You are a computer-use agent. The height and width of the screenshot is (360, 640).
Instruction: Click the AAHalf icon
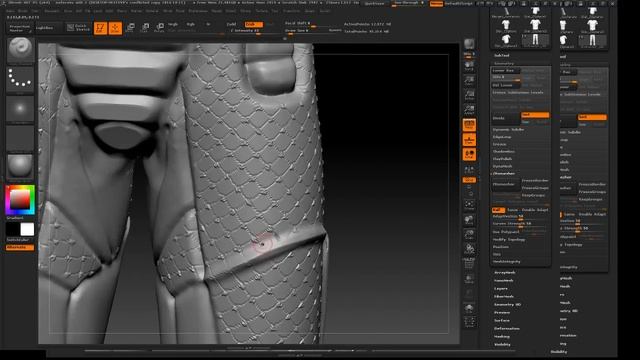(x=469, y=109)
